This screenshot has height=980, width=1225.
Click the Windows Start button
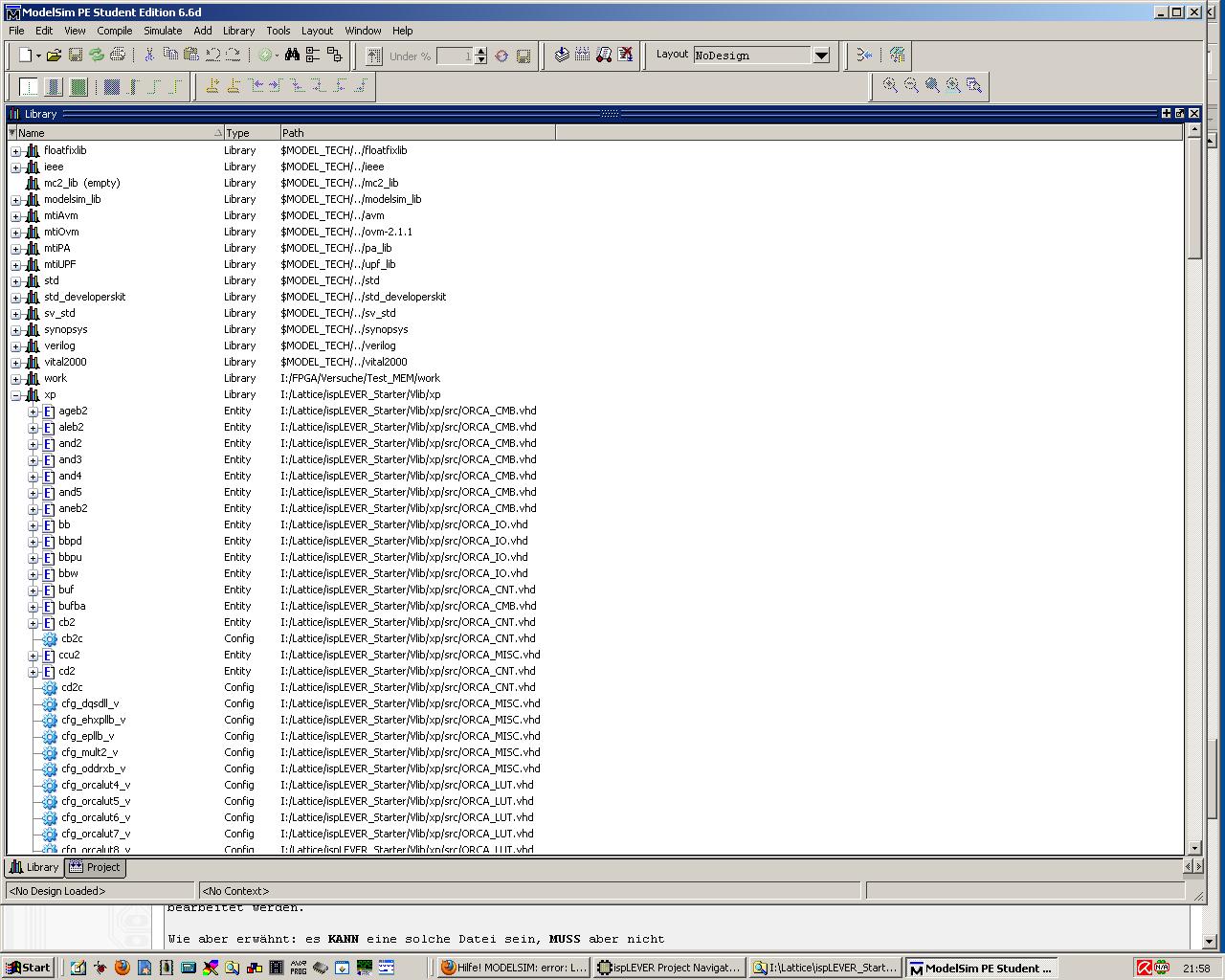[x=28, y=968]
